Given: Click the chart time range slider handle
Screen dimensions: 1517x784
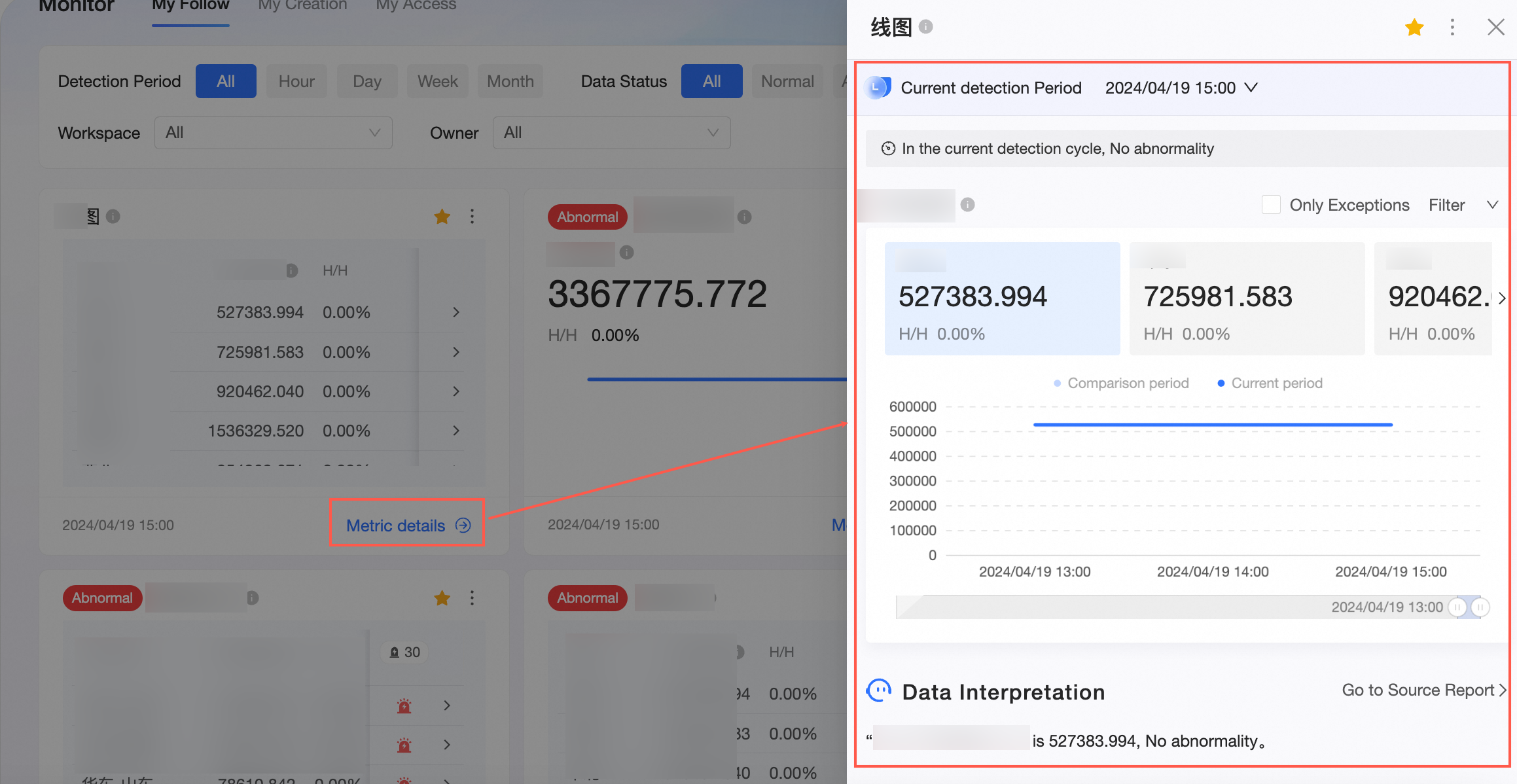Looking at the screenshot, I should point(1457,607).
